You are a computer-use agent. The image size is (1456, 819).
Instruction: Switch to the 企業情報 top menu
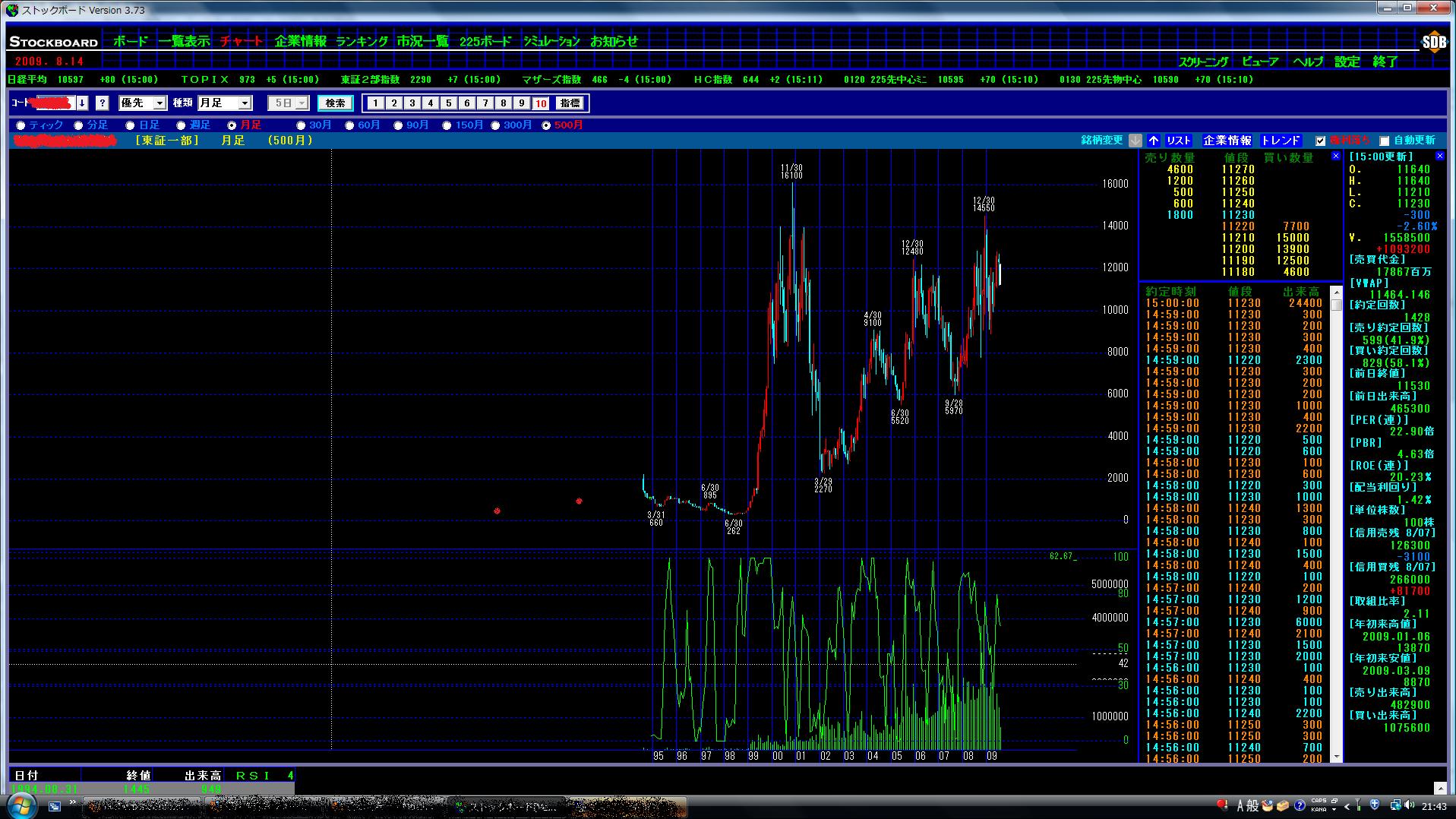pos(300,42)
